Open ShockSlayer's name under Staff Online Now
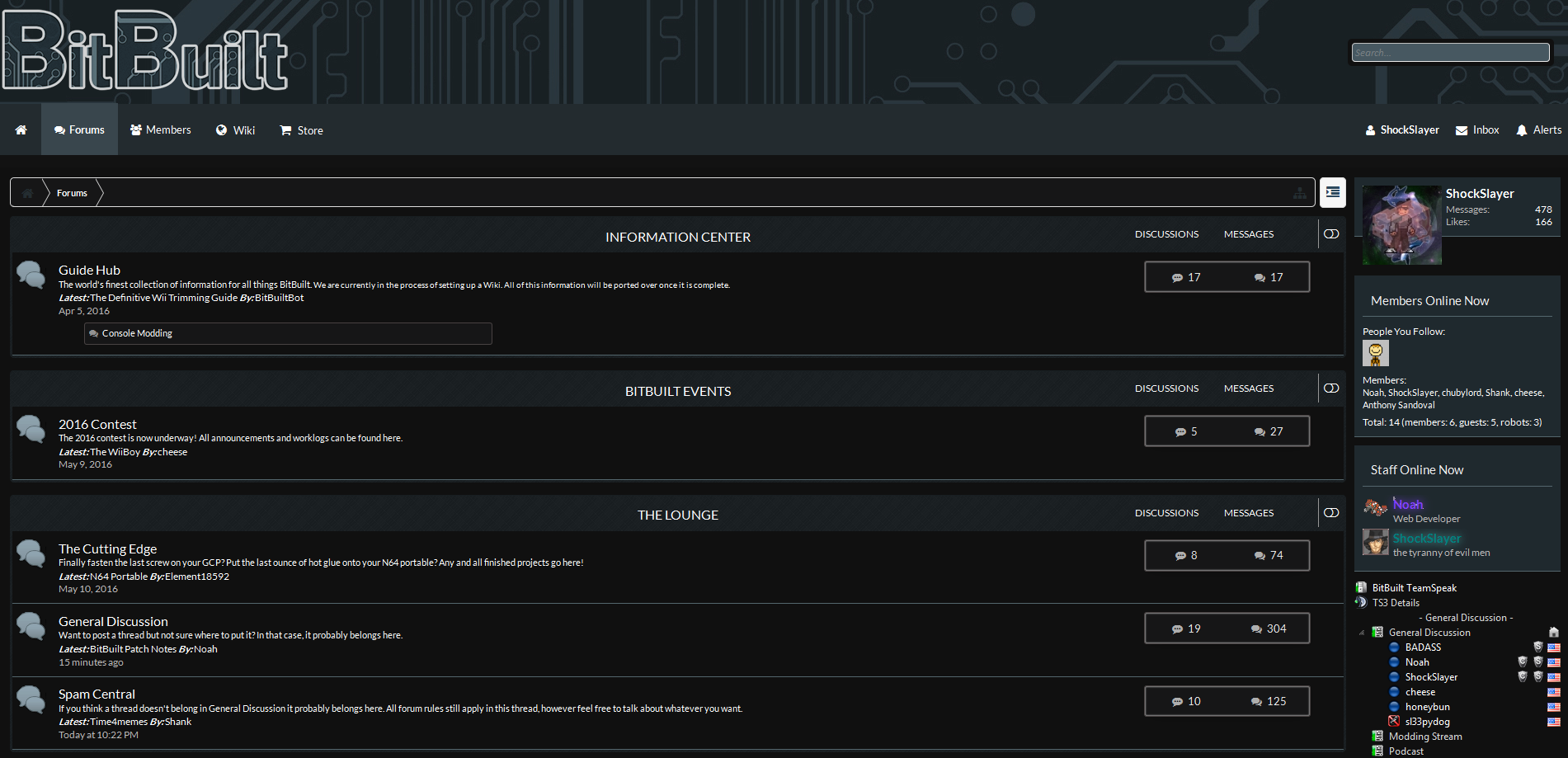The image size is (1568, 758). 1427,539
